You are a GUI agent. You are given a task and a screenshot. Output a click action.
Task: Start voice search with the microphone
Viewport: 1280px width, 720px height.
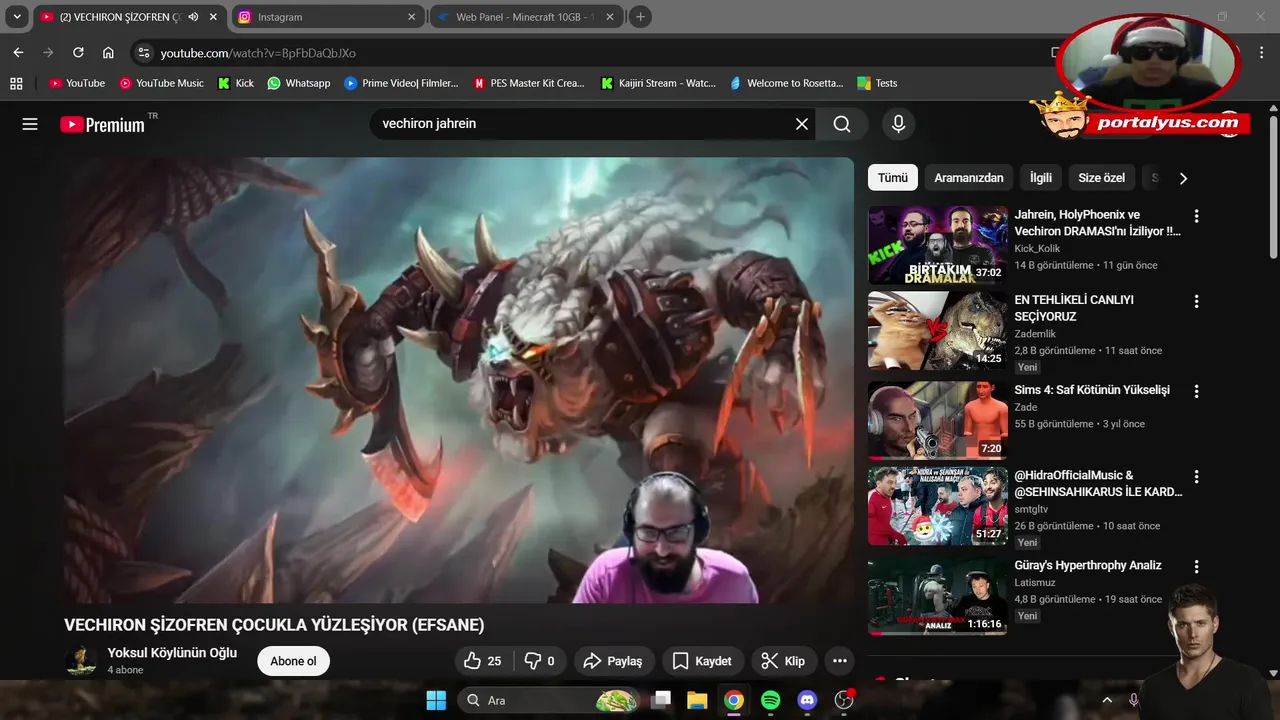point(898,124)
